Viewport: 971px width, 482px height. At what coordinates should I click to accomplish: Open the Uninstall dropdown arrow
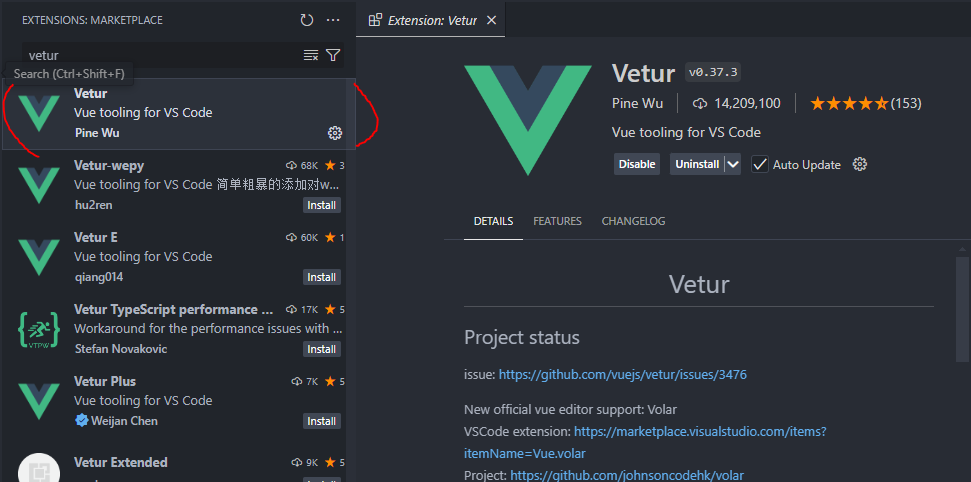coord(733,164)
